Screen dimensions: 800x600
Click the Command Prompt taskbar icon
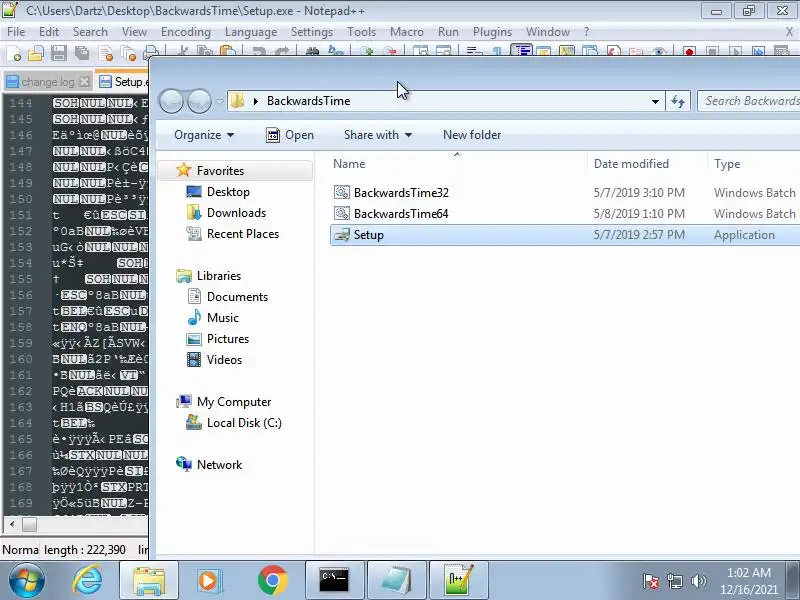click(x=335, y=580)
